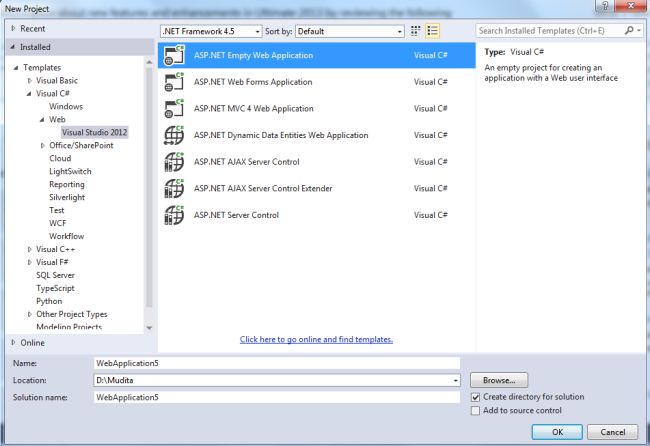
Task: Select ASP.NET Dynamic Data Entities Web Application text
Action: point(281,135)
